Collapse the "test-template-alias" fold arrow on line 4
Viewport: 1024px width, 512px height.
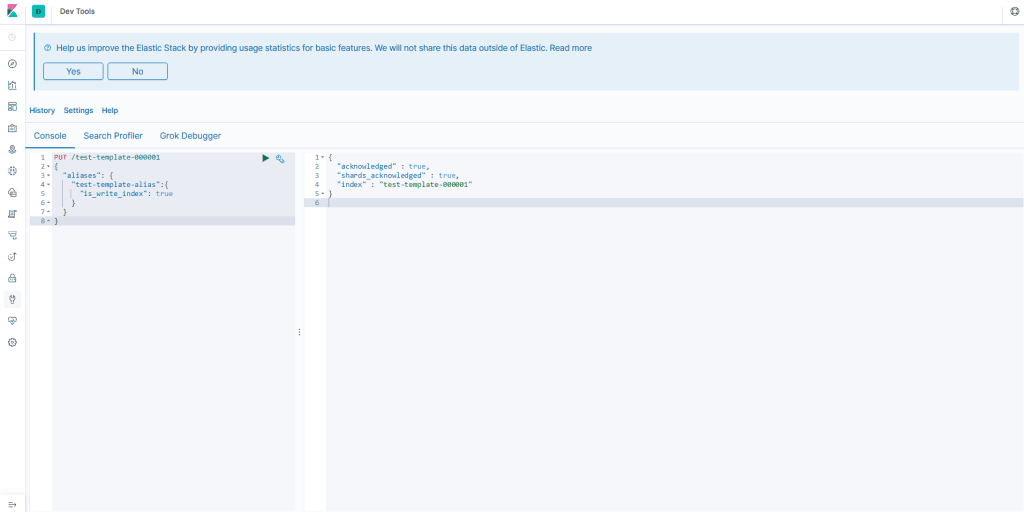49,185
